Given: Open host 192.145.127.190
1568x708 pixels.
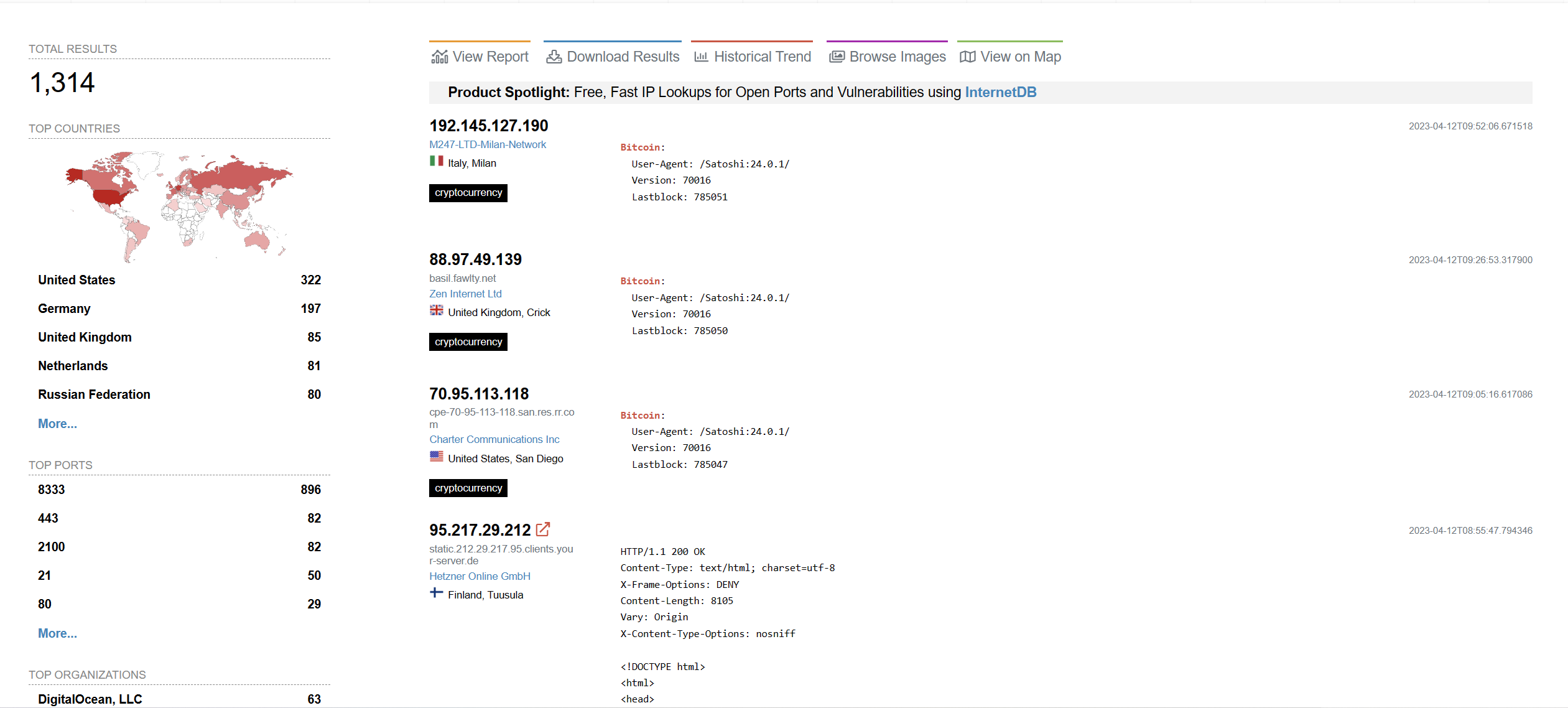Looking at the screenshot, I should [488, 126].
